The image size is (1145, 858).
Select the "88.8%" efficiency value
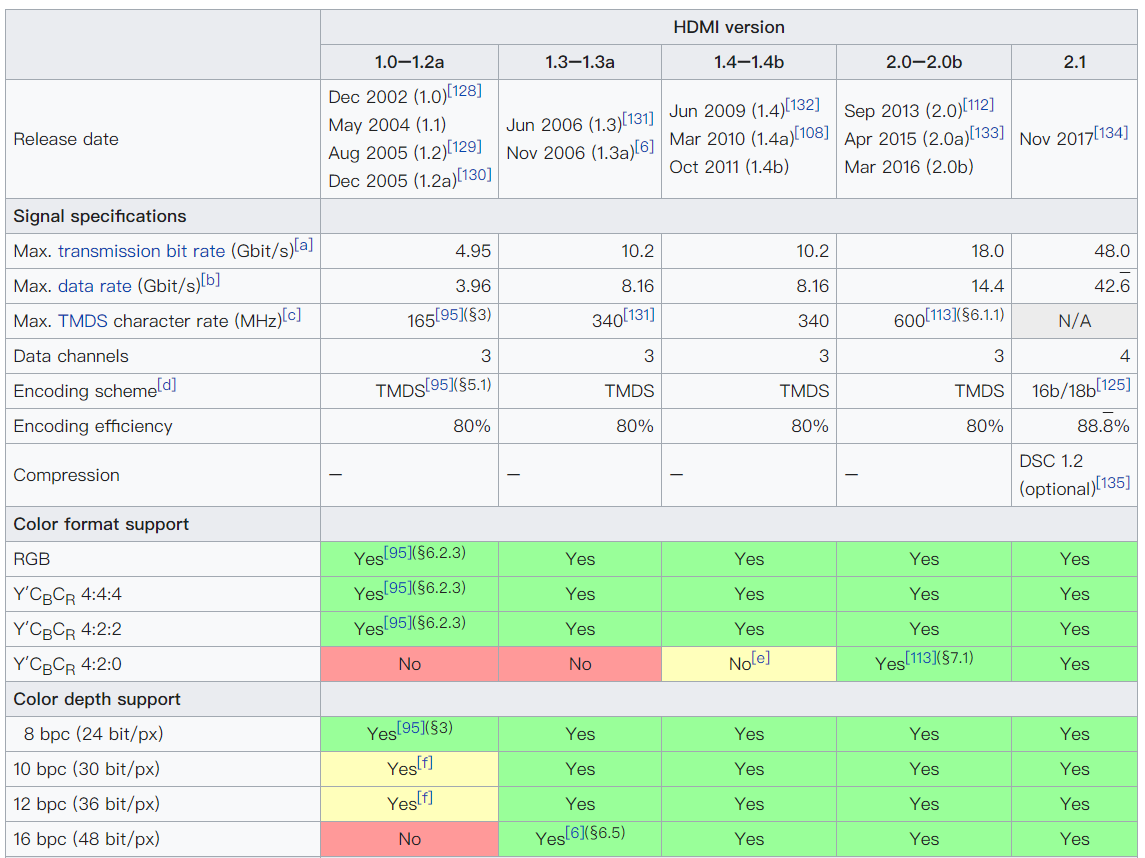[x=1103, y=426]
